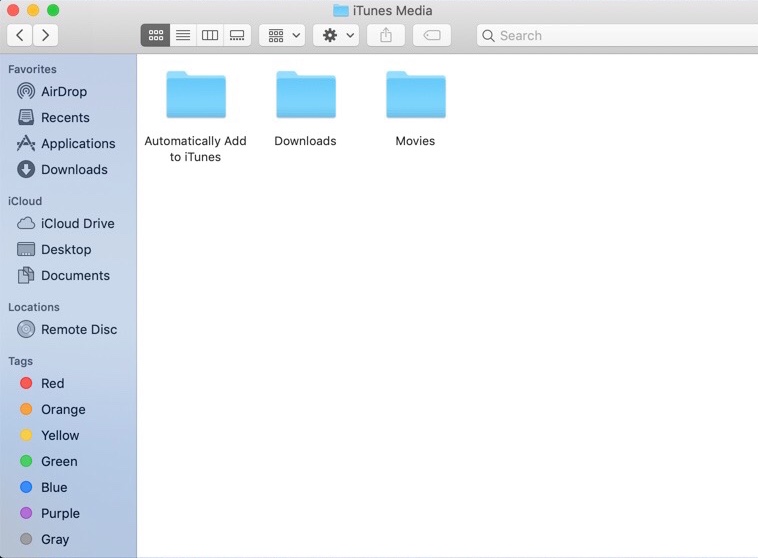This screenshot has width=758, height=558.
Task: Select the Yellow tag dot
Action: tap(26, 435)
